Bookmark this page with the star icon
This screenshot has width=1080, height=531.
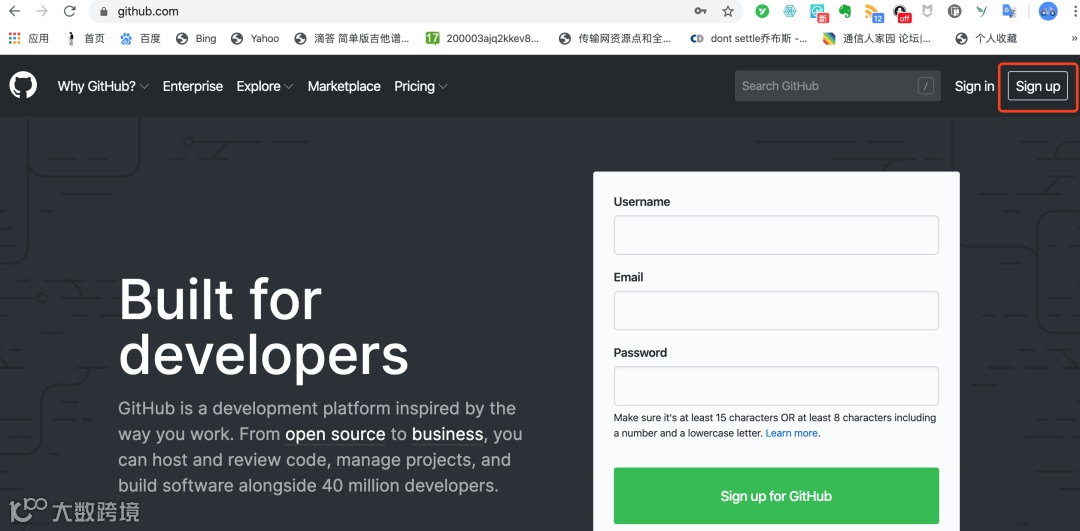[x=728, y=11]
